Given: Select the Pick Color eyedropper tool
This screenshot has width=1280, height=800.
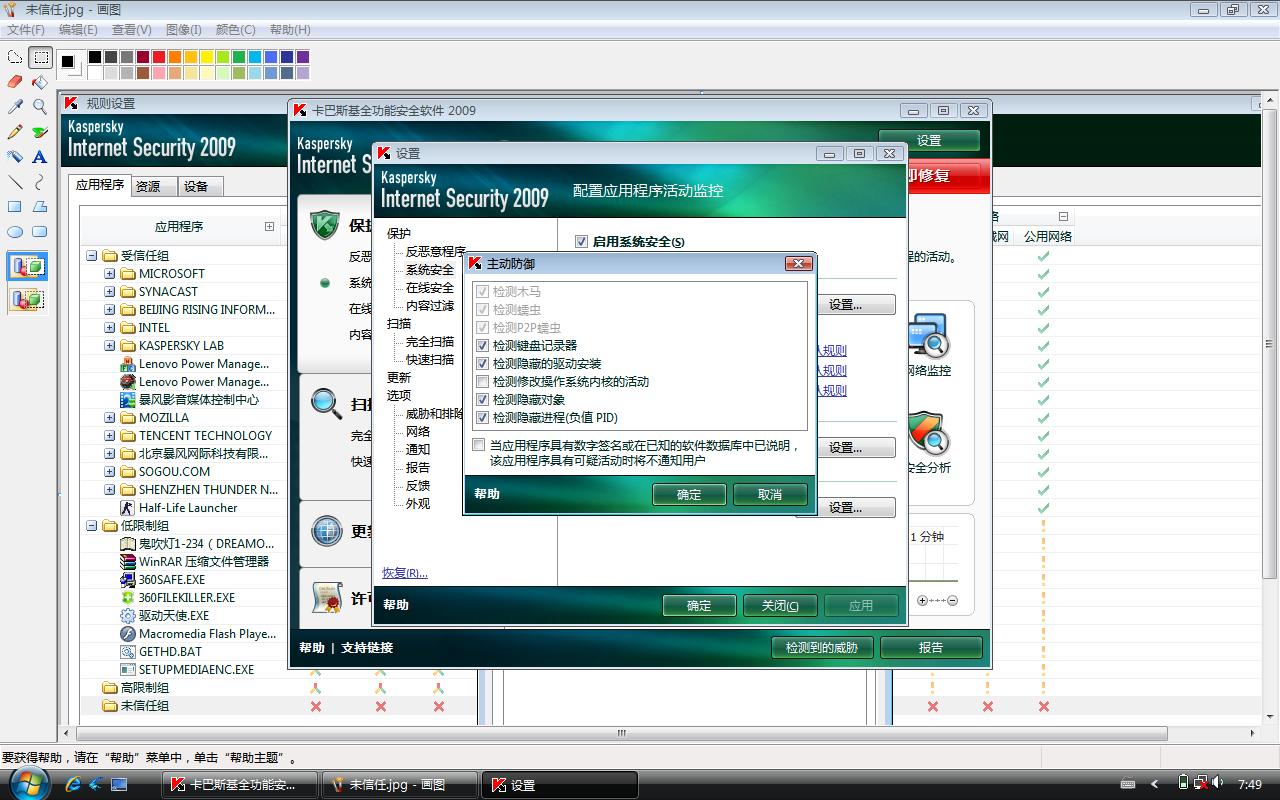Looking at the screenshot, I should point(15,106).
